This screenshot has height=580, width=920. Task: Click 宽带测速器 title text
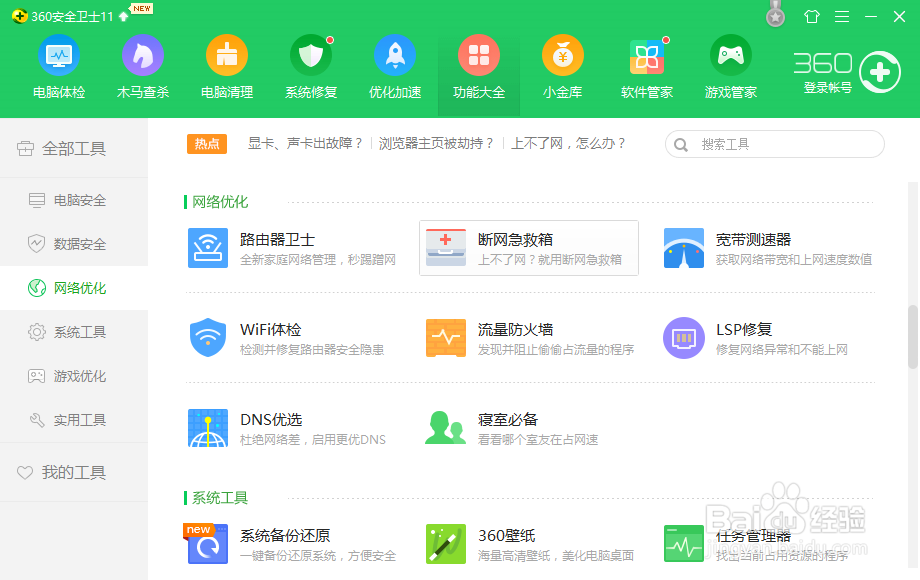[x=753, y=239]
